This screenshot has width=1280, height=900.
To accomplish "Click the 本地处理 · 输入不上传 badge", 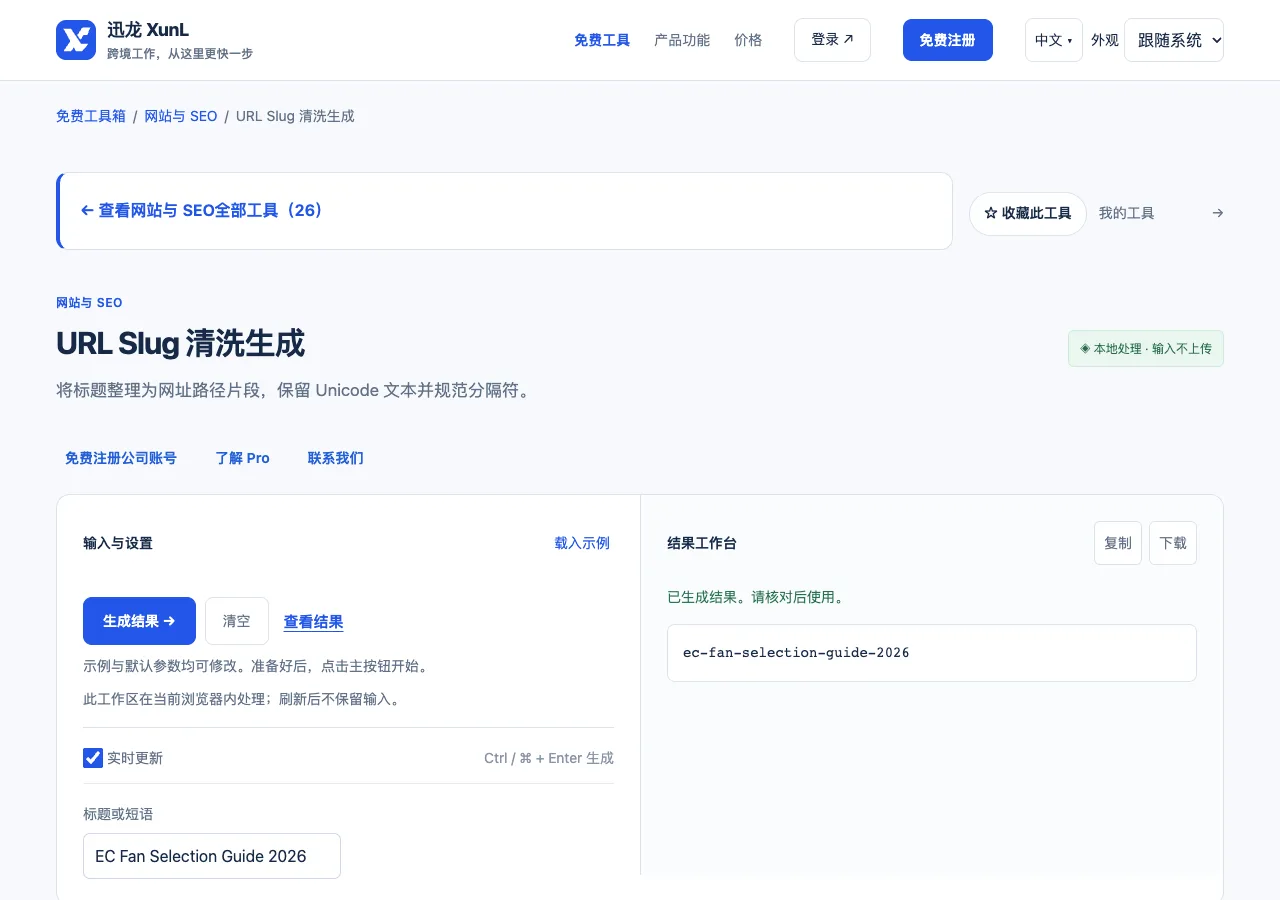I will tap(1146, 349).
